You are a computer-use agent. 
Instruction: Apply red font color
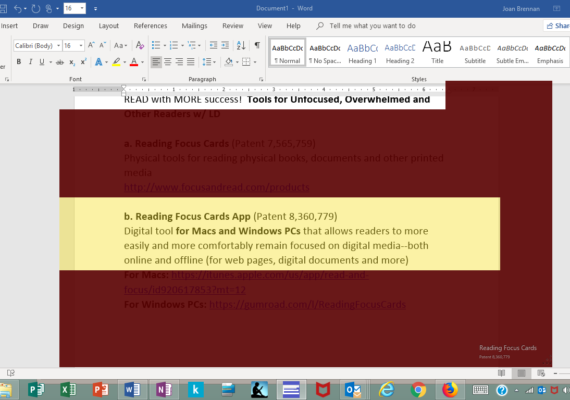click(134, 62)
